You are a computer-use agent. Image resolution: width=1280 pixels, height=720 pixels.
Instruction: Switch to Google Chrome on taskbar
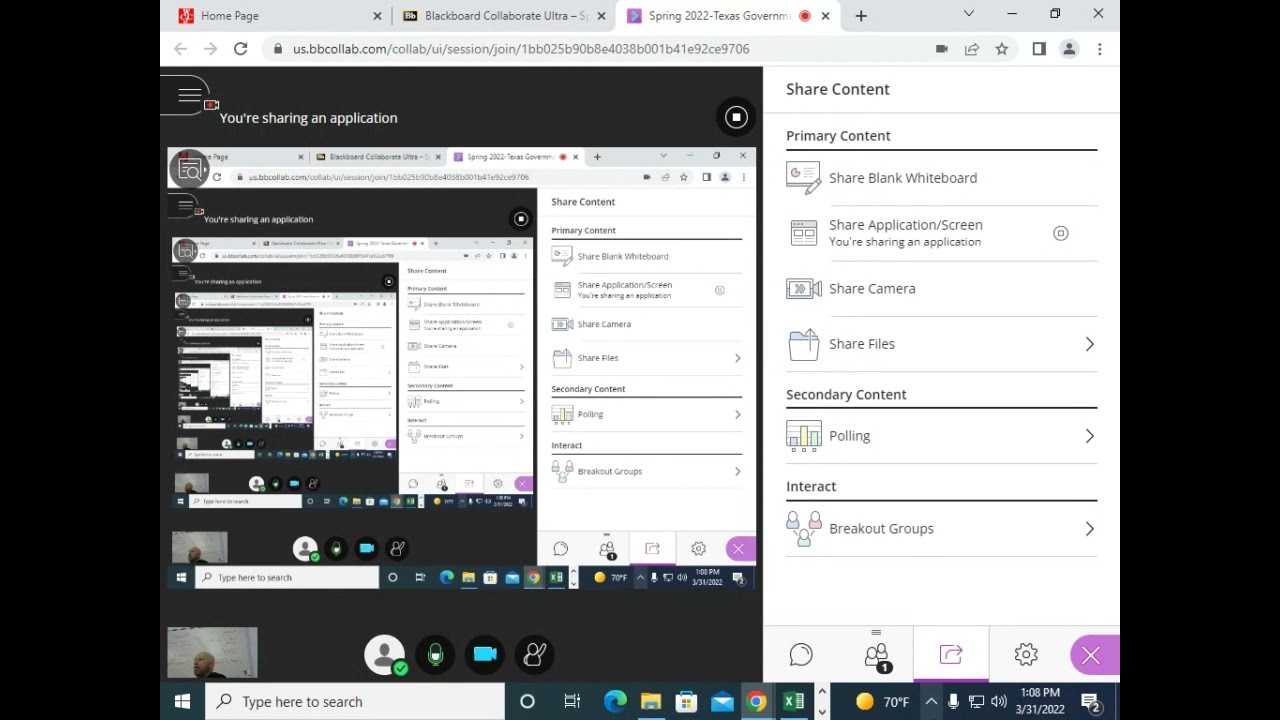point(757,702)
